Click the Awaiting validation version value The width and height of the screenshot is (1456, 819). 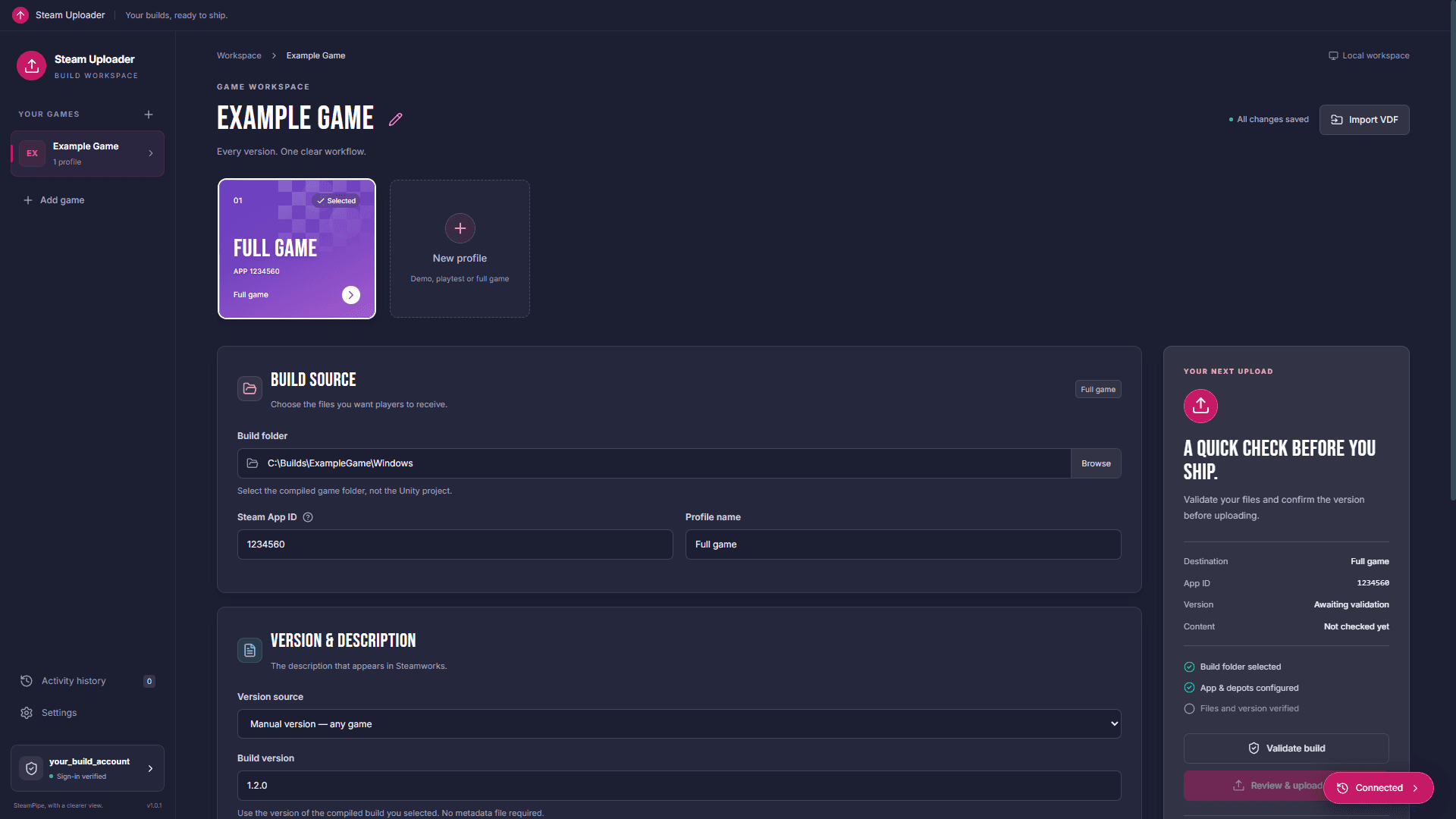1351,605
